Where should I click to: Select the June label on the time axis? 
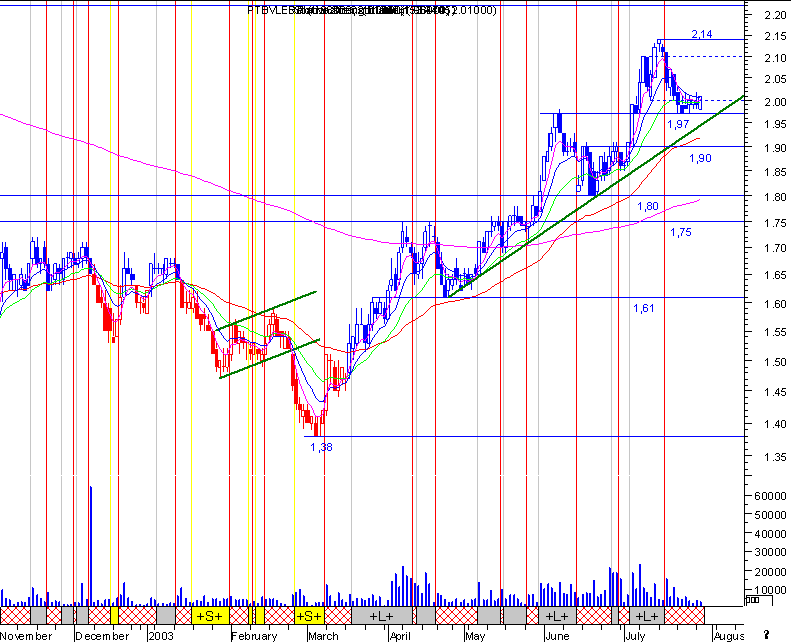click(557, 636)
